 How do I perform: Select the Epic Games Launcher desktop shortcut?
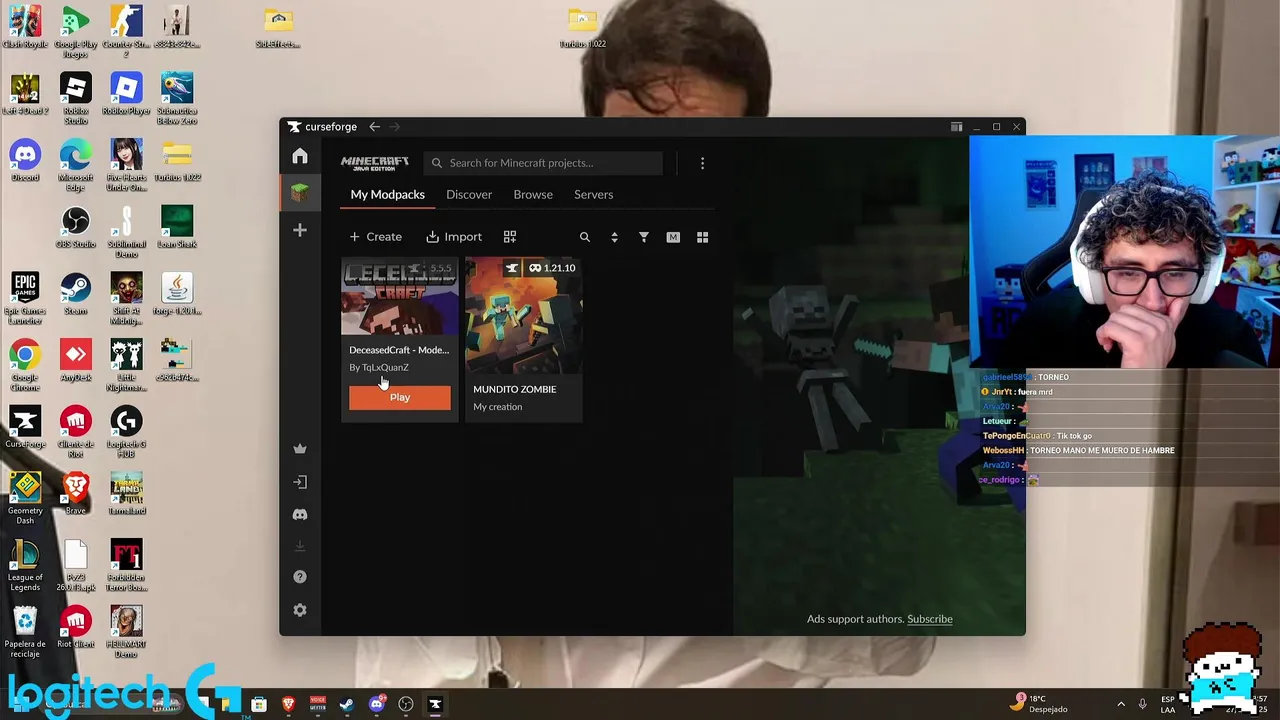point(25,298)
